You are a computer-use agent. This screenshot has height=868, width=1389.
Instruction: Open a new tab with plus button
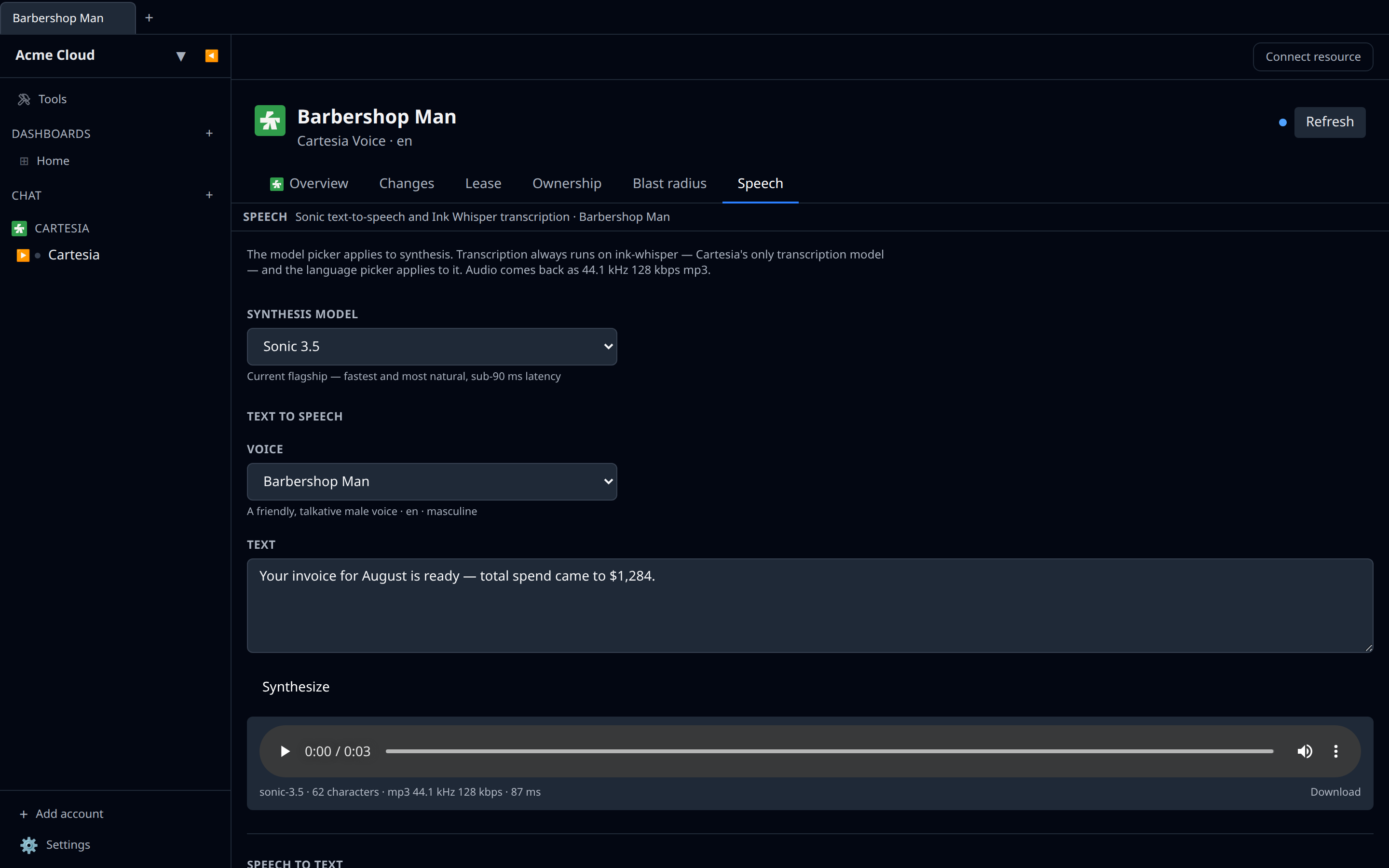click(149, 18)
